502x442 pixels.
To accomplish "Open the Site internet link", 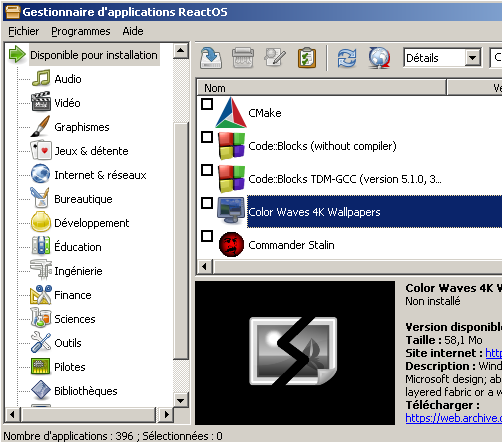I will click(x=493, y=353).
